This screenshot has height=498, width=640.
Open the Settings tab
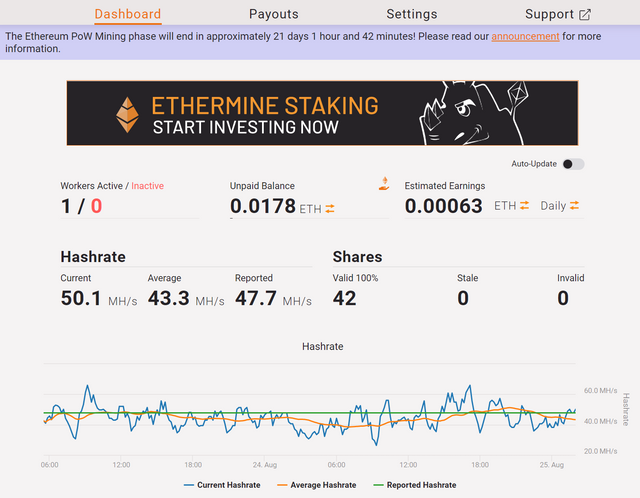coord(412,14)
